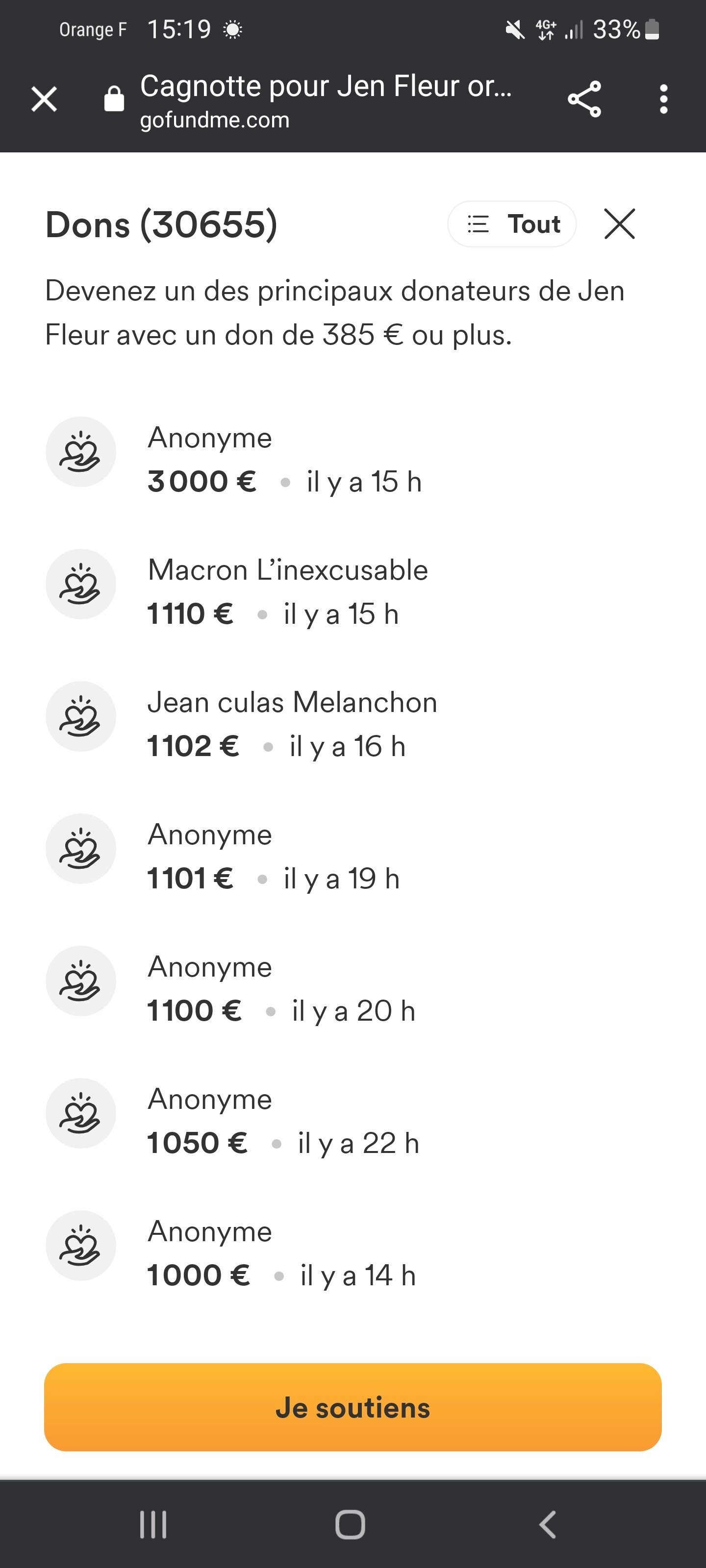Tap the padlock site security icon
The image size is (706, 1568).
[114, 98]
